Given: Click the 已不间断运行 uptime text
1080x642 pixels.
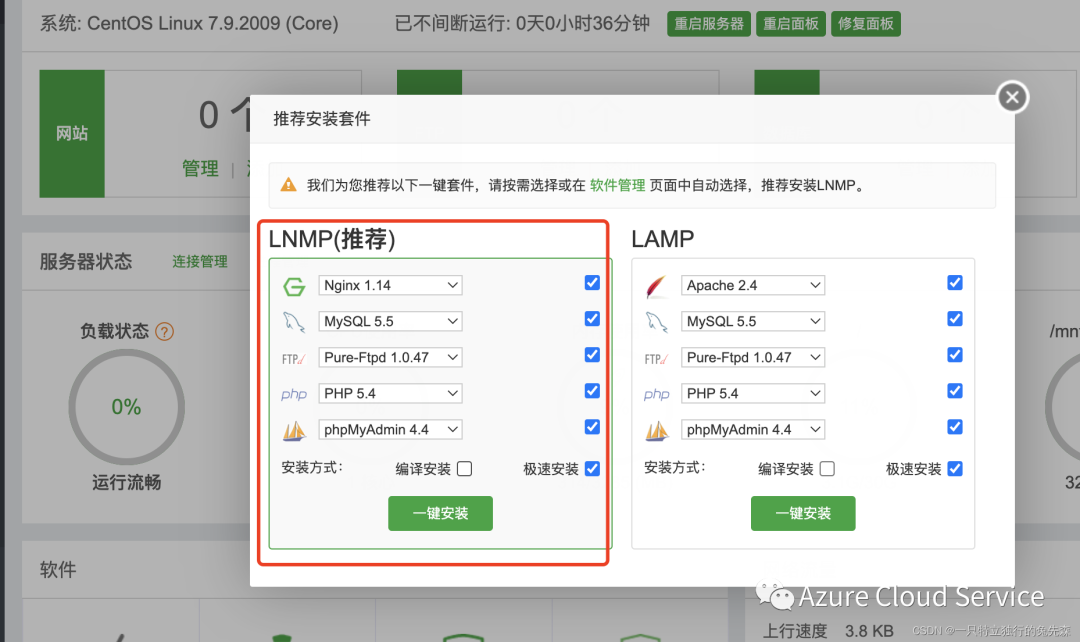Looking at the screenshot, I should tap(522, 23).
